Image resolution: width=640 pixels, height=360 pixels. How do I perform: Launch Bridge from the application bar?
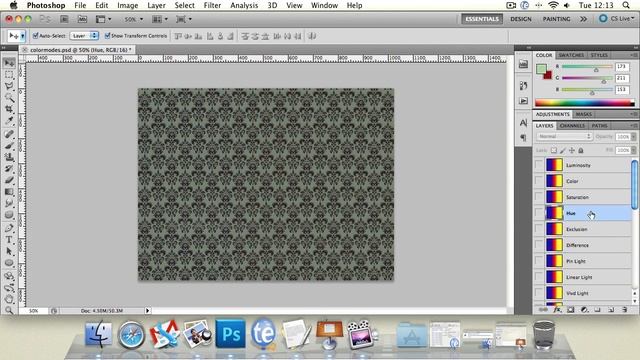tap(64, 19)
